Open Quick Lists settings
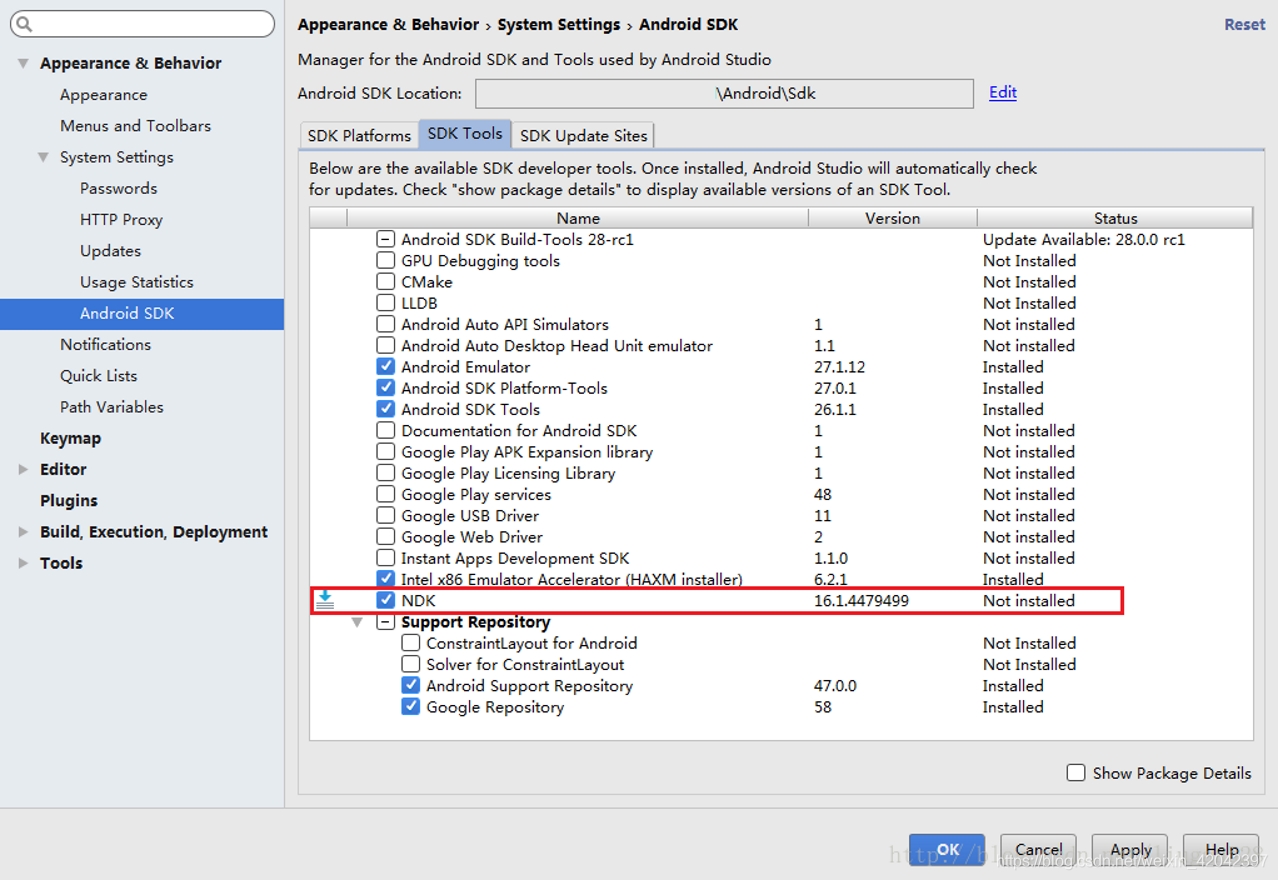This screenshot has height=880, width=1278. point(98,376)
